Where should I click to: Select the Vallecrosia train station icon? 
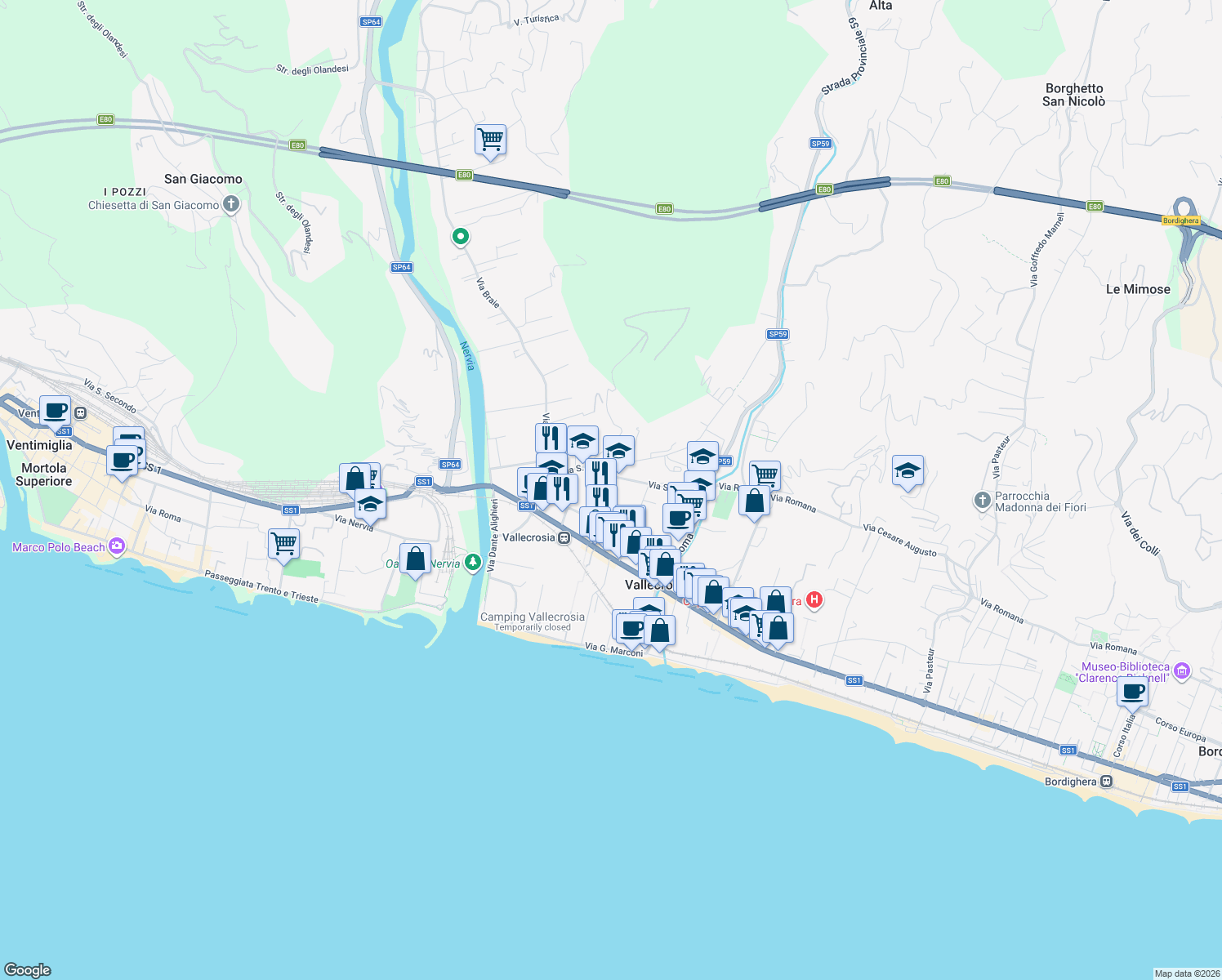point(564,539)
